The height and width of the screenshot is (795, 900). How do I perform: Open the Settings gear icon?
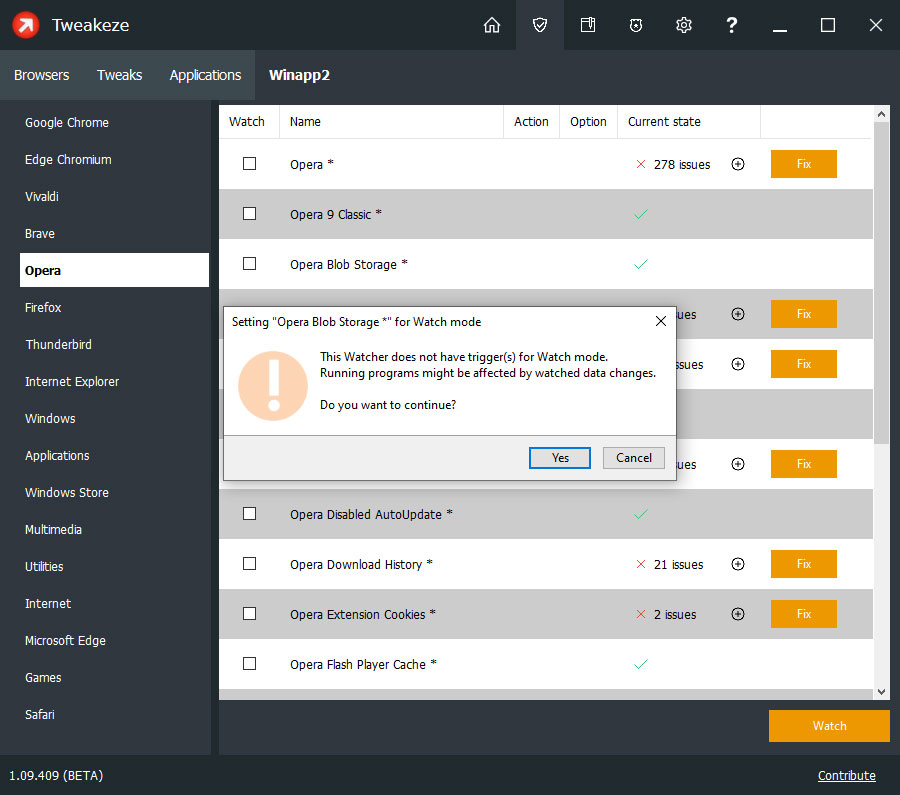[x=684, y=25]
